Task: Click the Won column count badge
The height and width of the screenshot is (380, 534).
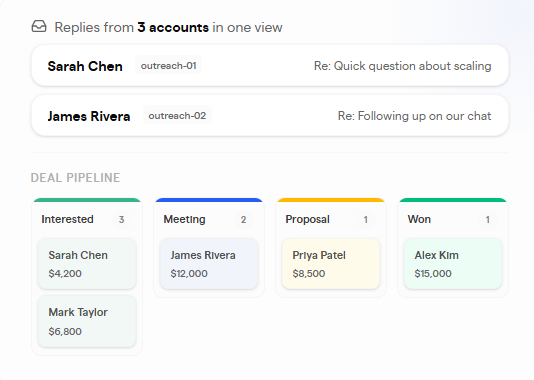Action: tap(488, 220)
